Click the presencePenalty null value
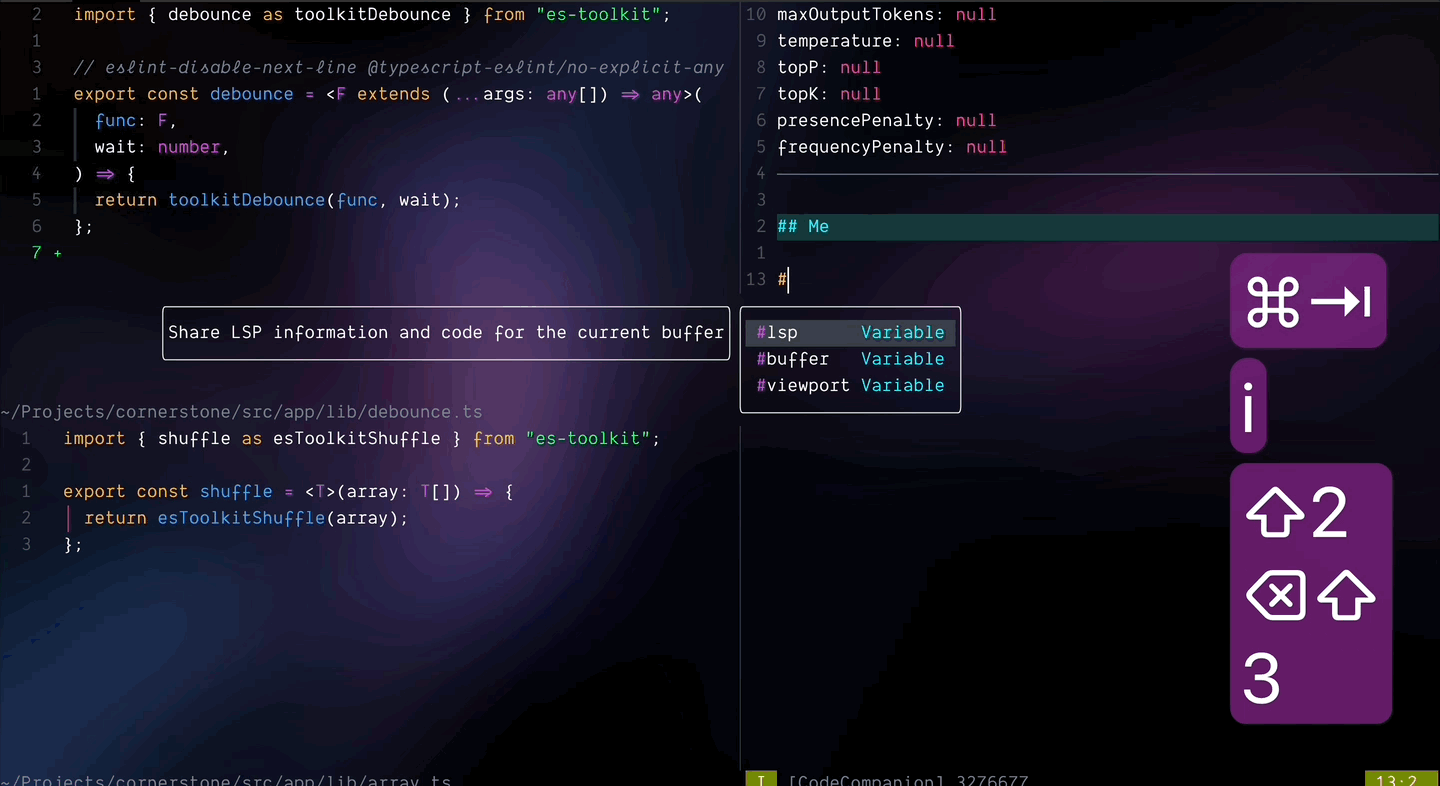This screenshot has height=786, width=1440. 975,120
